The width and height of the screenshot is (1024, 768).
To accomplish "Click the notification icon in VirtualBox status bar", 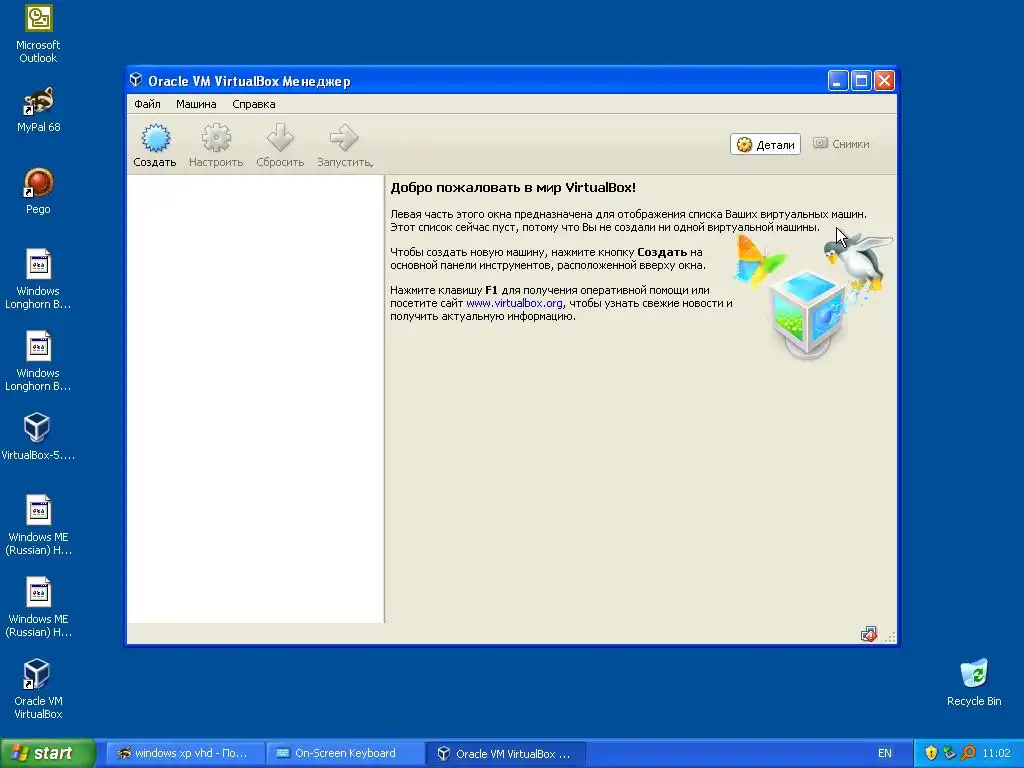I will [x=869, y=634].
